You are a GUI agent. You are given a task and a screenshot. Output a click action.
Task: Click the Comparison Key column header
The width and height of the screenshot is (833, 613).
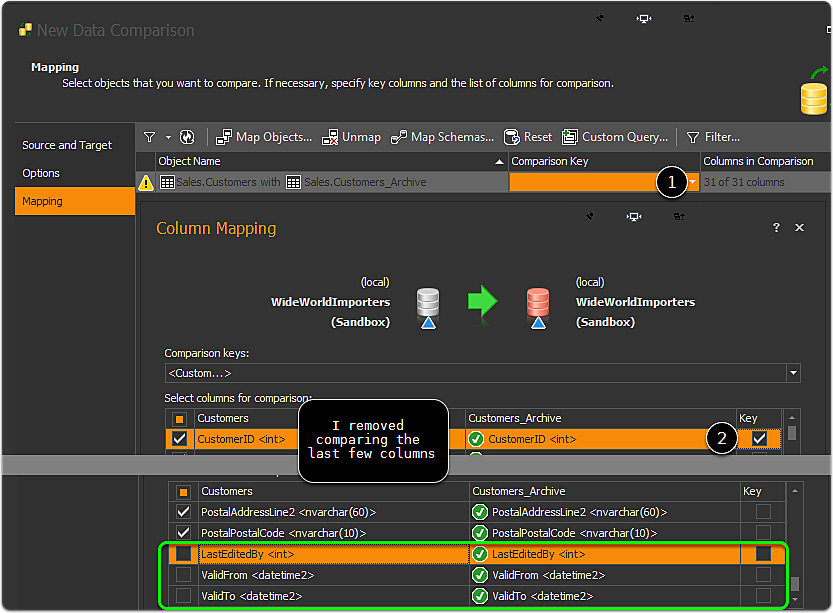pos(604,161)
